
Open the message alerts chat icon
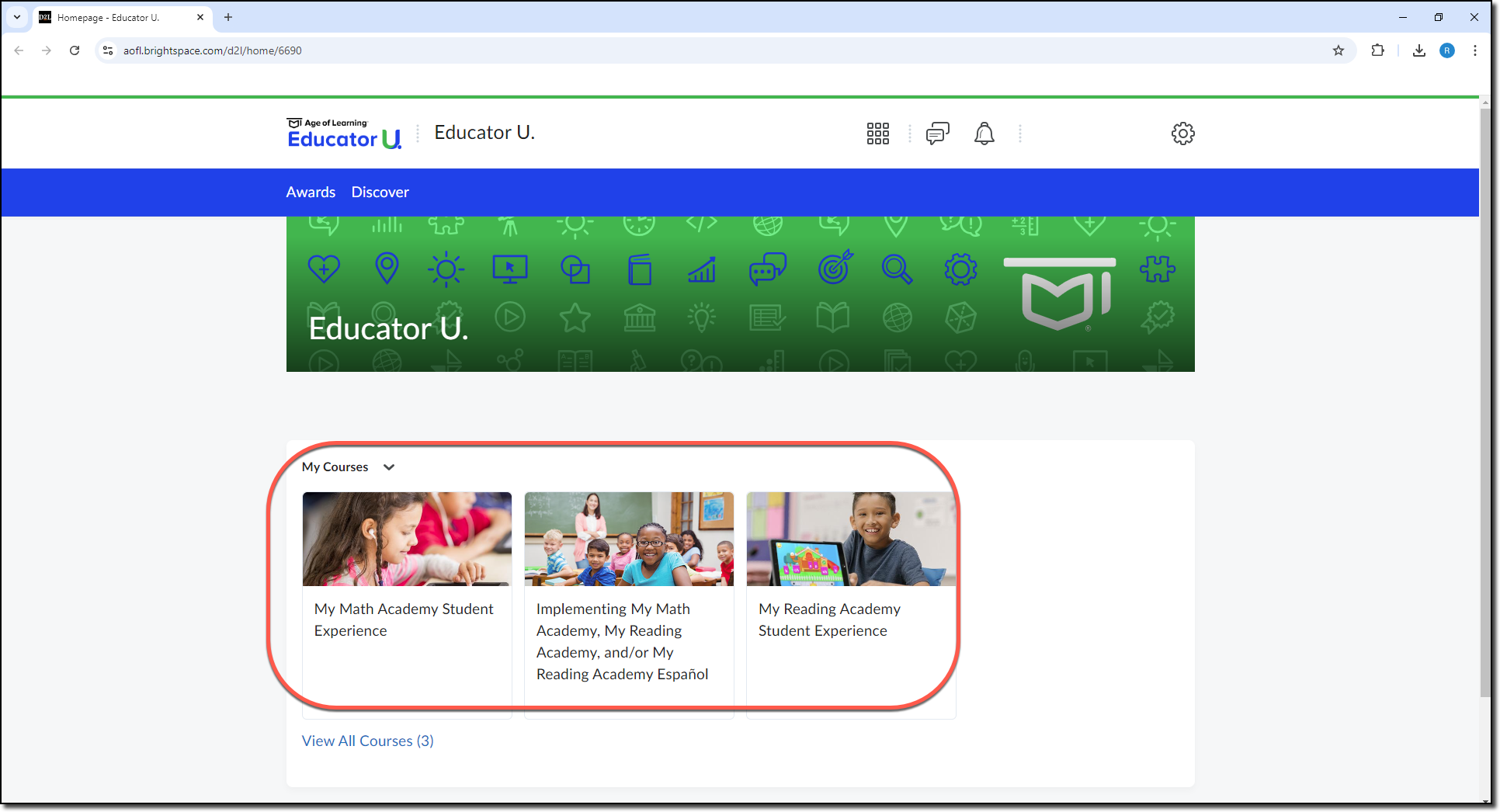pyautogui.click(x=937, y=134)
